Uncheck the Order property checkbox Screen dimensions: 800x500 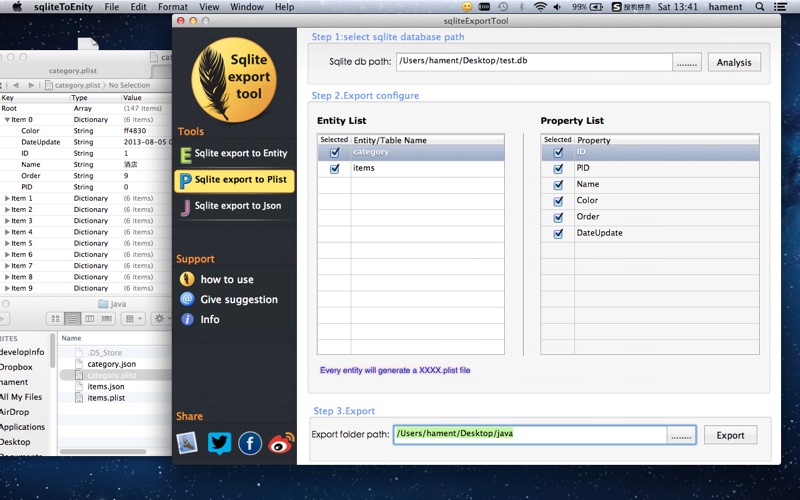tap(558, 217)
